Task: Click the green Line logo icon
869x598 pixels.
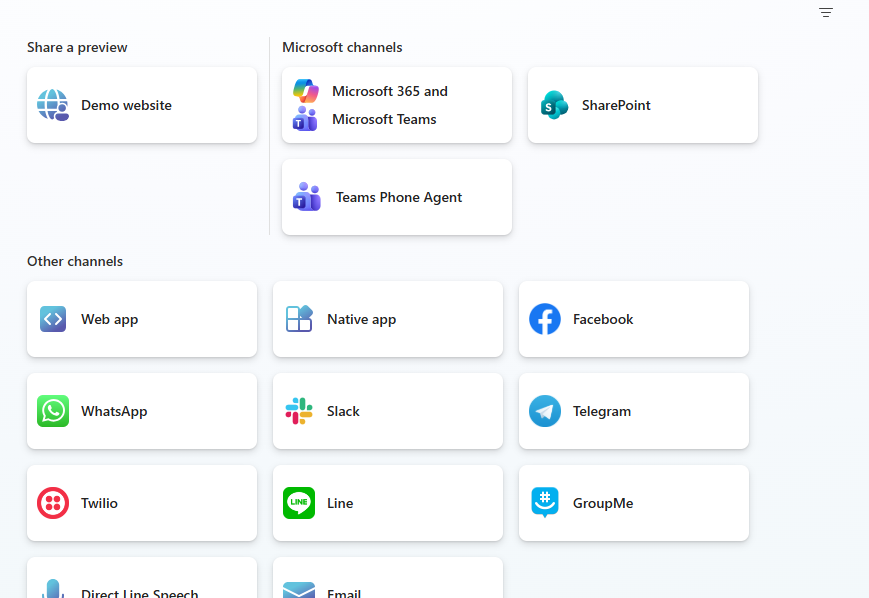Action: tap(299, 503)
